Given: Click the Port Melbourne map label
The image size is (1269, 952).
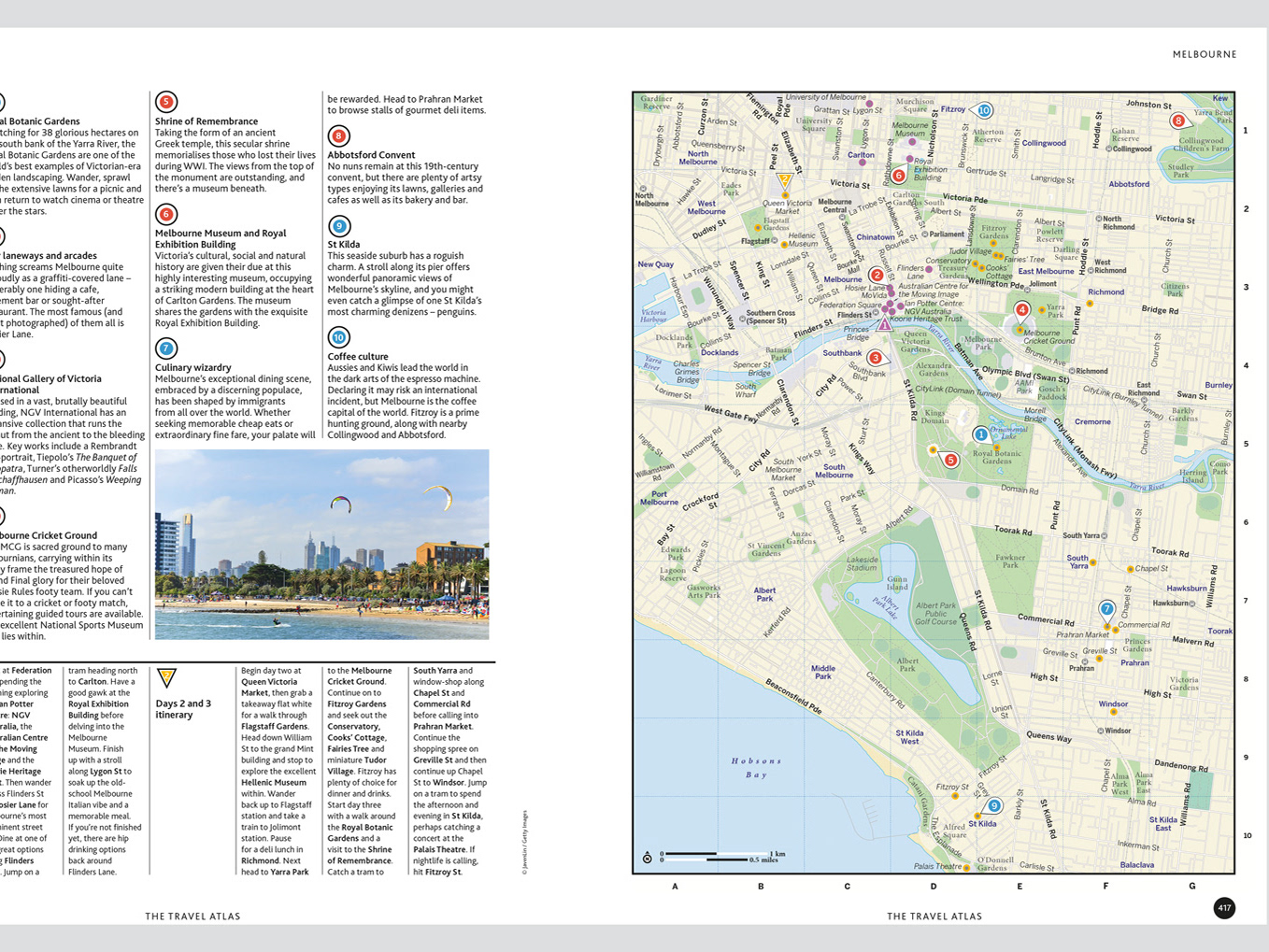Looking at the screenshot, I should 659,498.
